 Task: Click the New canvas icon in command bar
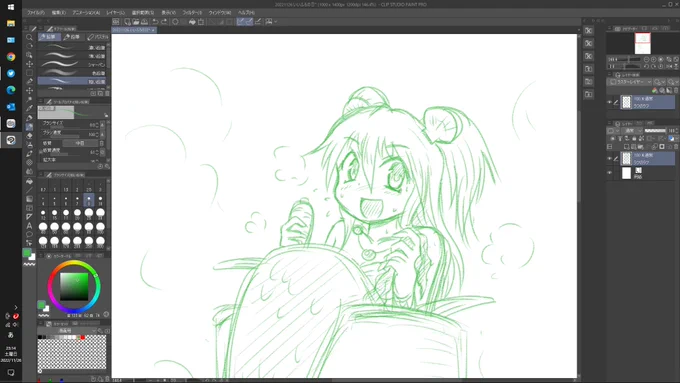[127, 22]
